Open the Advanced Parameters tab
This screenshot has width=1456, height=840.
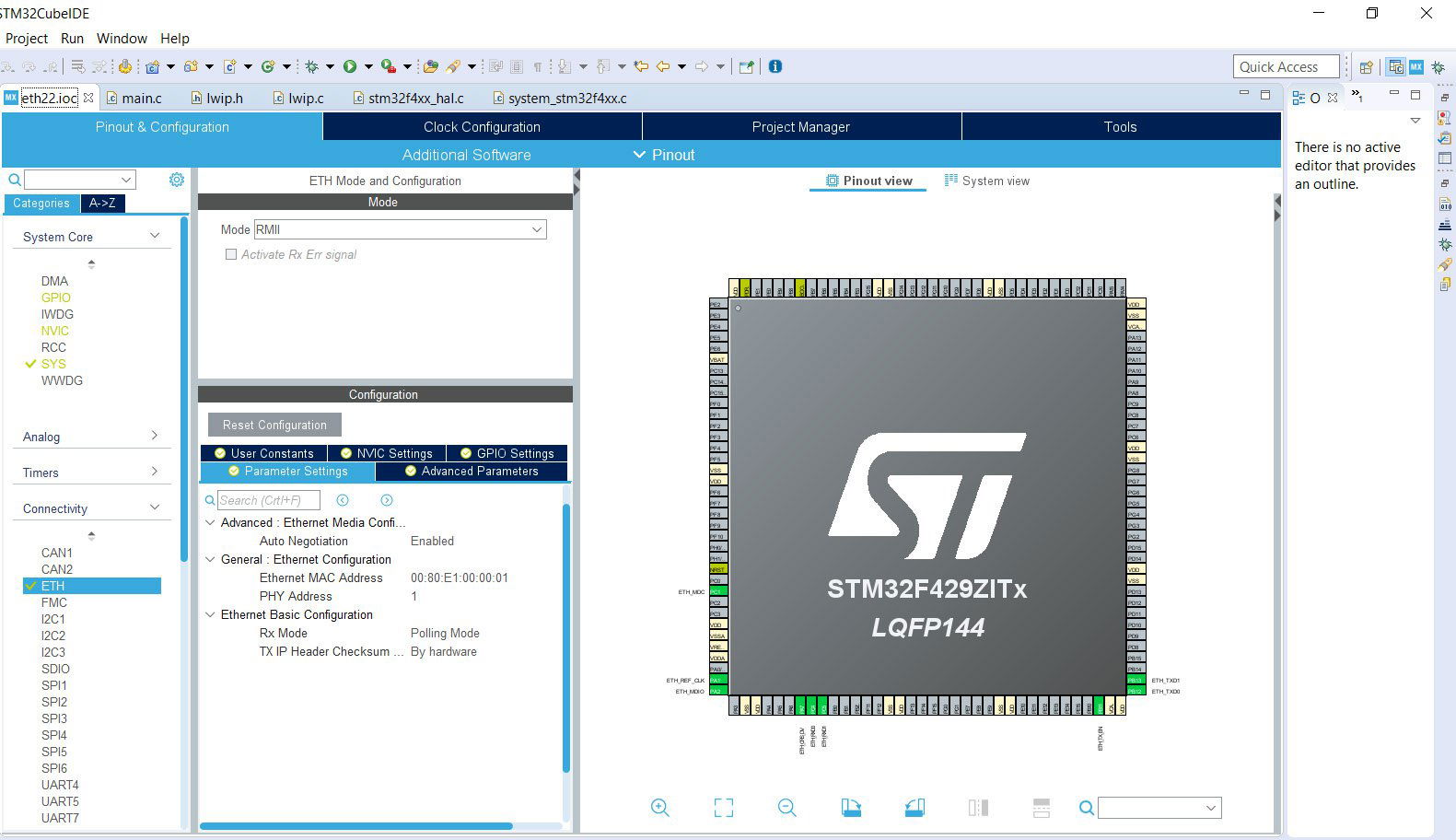[x=472, y=471]
